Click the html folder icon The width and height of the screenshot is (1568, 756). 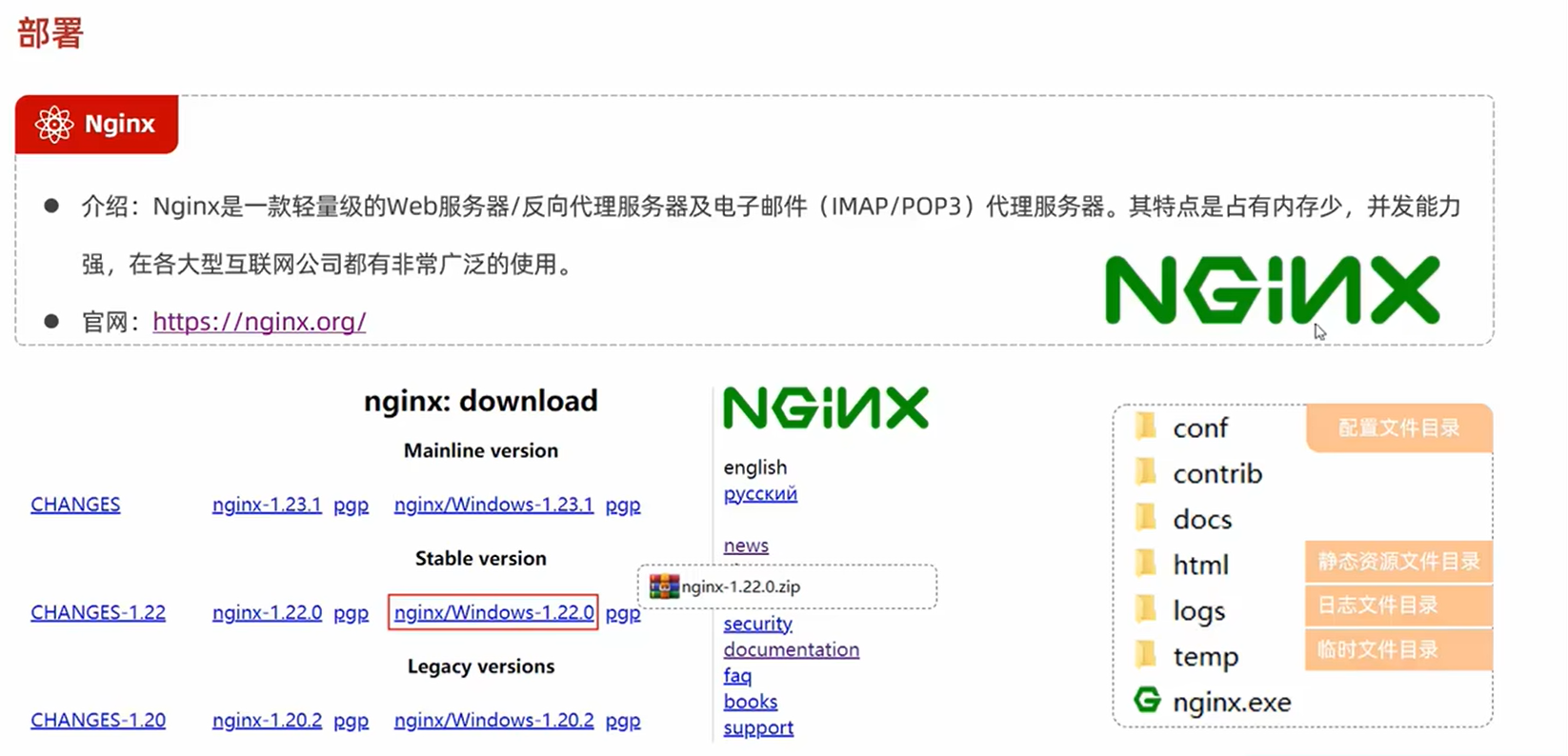(x=1146, y=563)
